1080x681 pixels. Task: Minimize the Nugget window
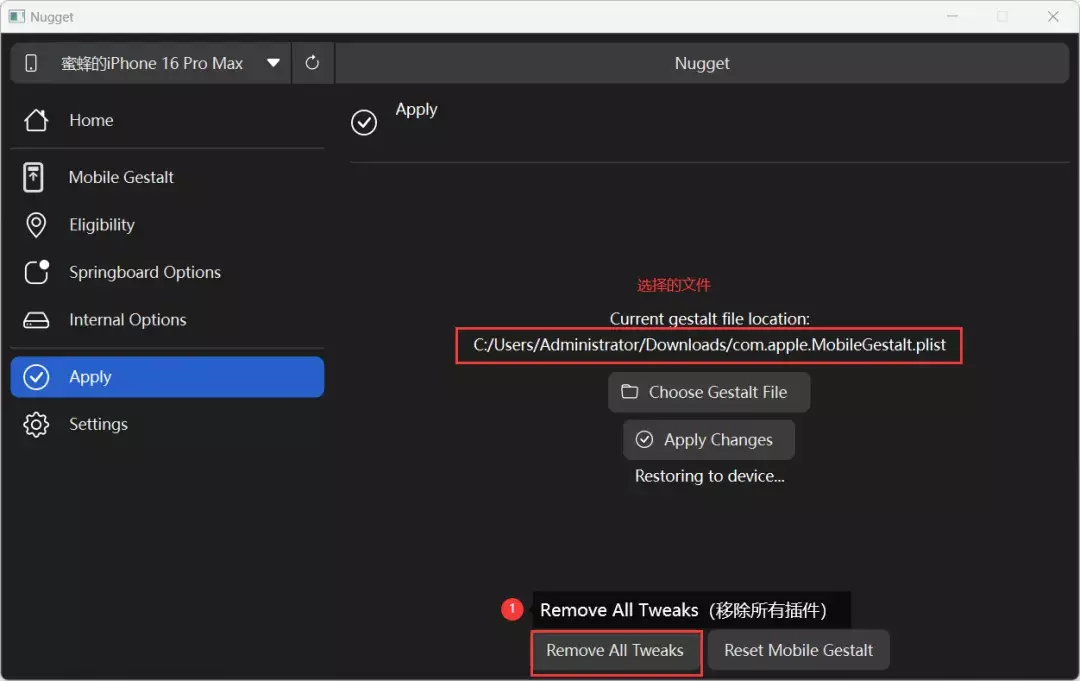coord(952,17)
